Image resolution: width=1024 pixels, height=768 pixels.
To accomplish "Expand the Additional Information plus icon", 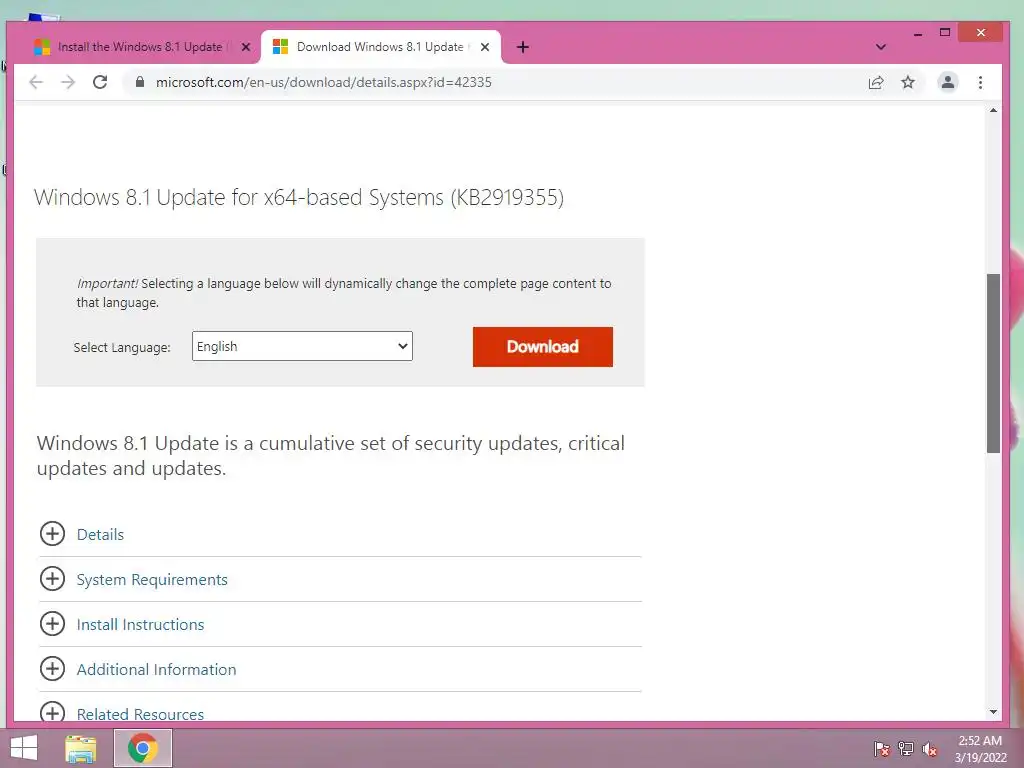I will click(52, 669).
